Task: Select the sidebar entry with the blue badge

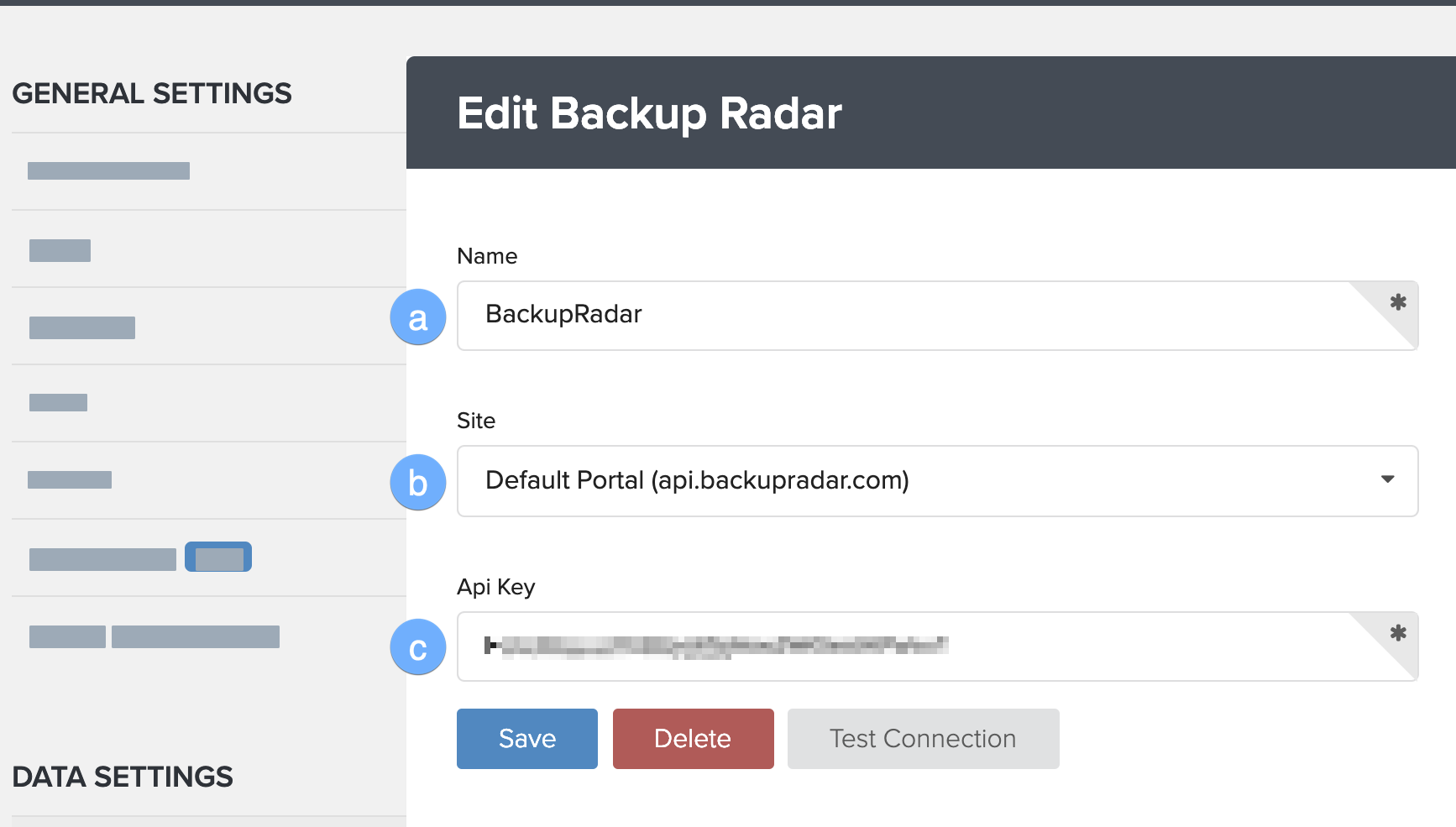Action: (102, 557)
